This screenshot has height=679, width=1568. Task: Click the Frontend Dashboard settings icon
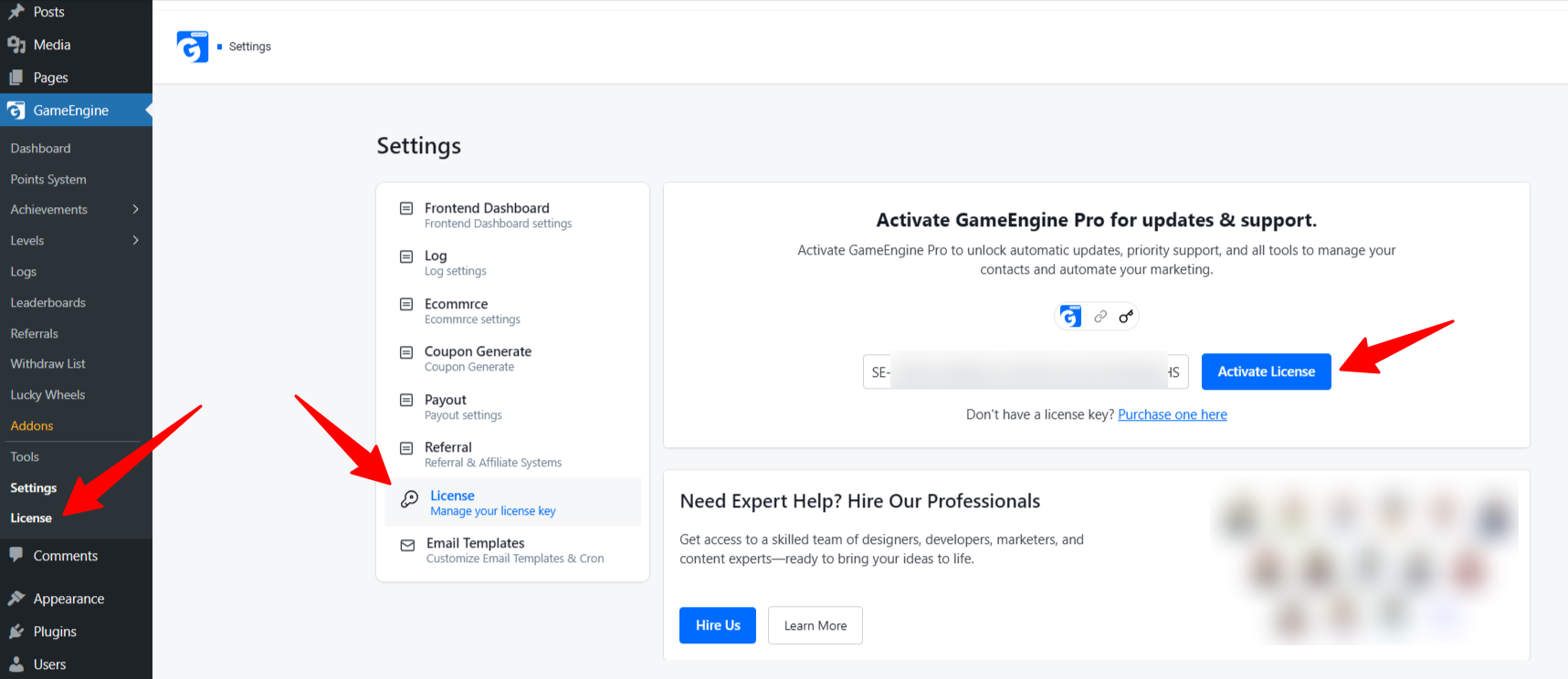(x=406, y=209)
